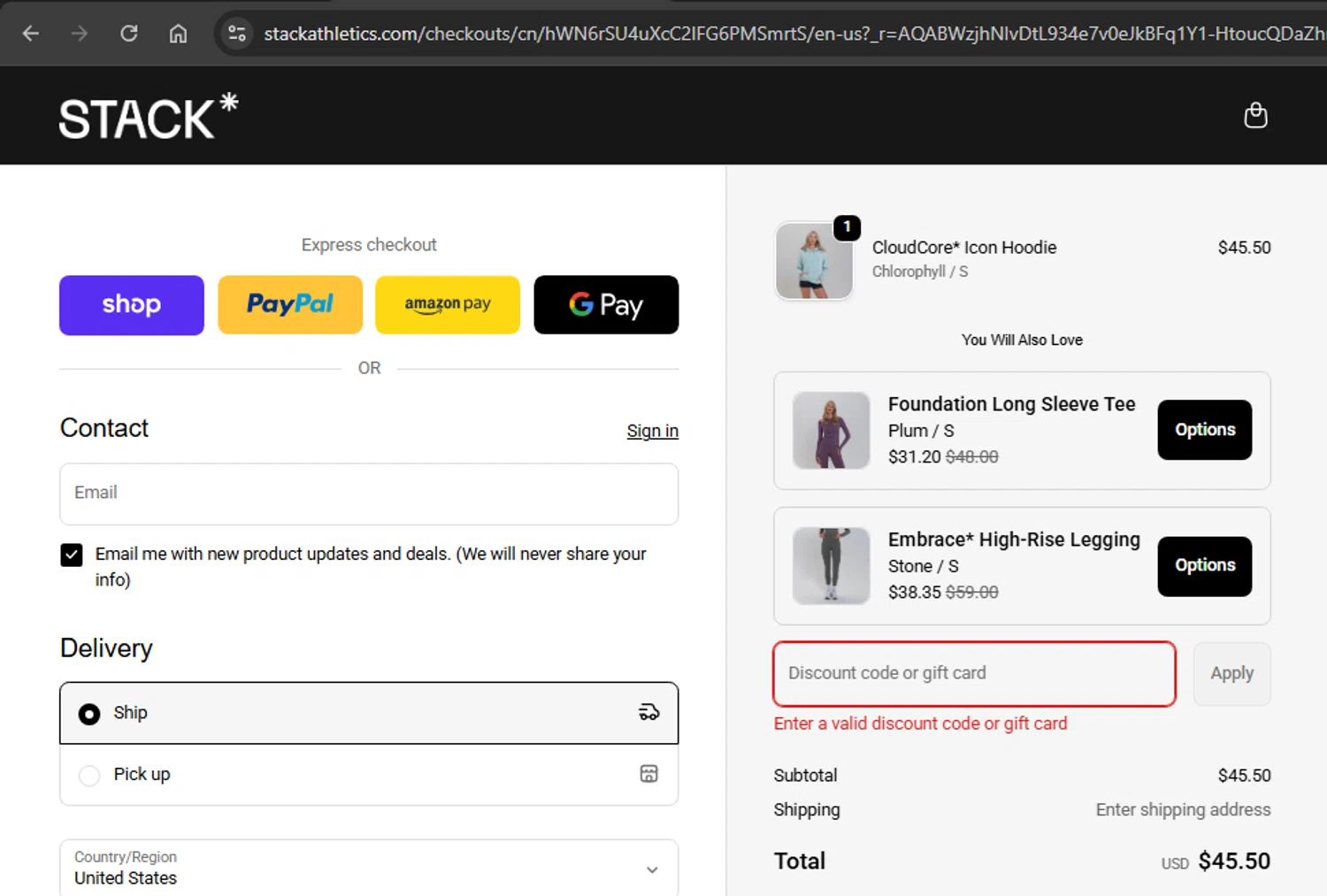Image resolution: width=1327 pixels, height=896 pixels.
Task: Click the CloudCore* Icon Hoodie product name
Action: (x=964, y=248)
